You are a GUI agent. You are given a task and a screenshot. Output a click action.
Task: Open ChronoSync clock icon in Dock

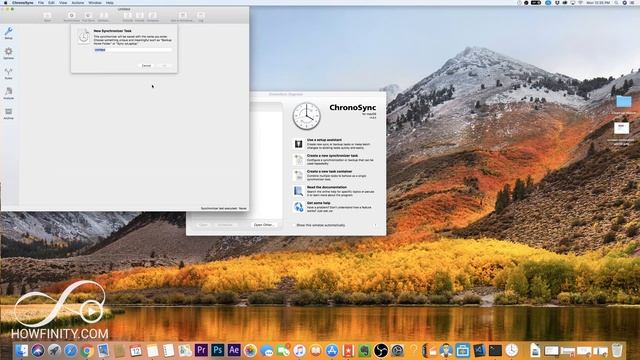pos(511,350)
